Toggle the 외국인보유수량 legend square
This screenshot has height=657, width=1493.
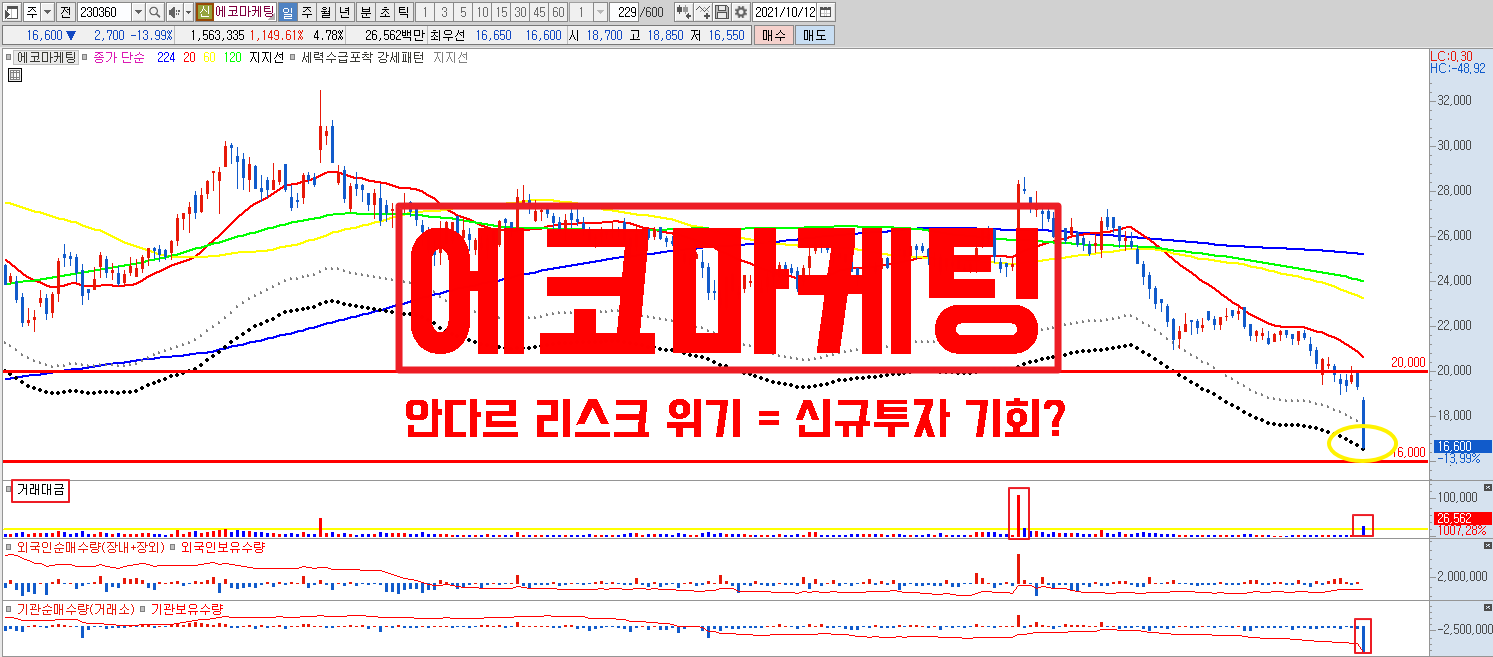tap(172, 547)
